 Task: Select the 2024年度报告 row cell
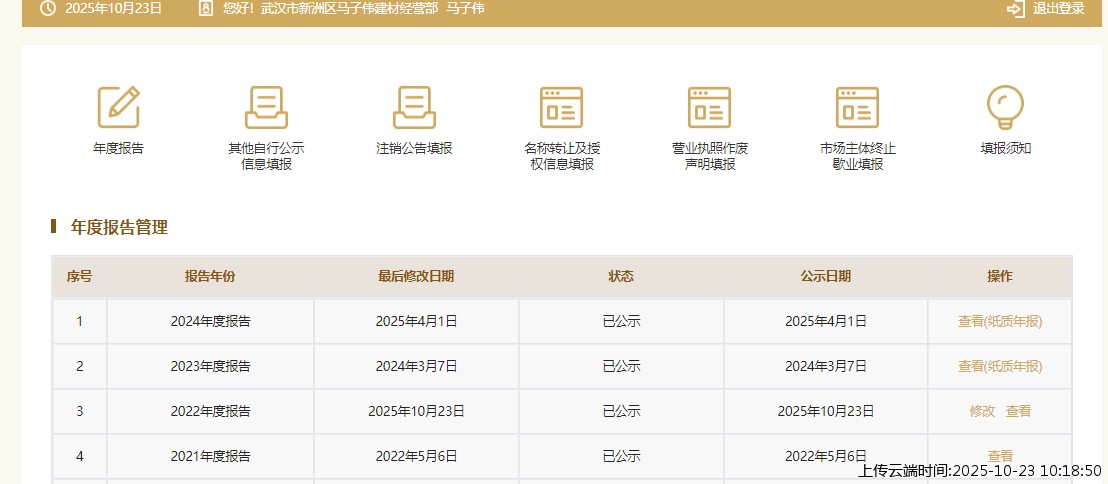point(210,322)
